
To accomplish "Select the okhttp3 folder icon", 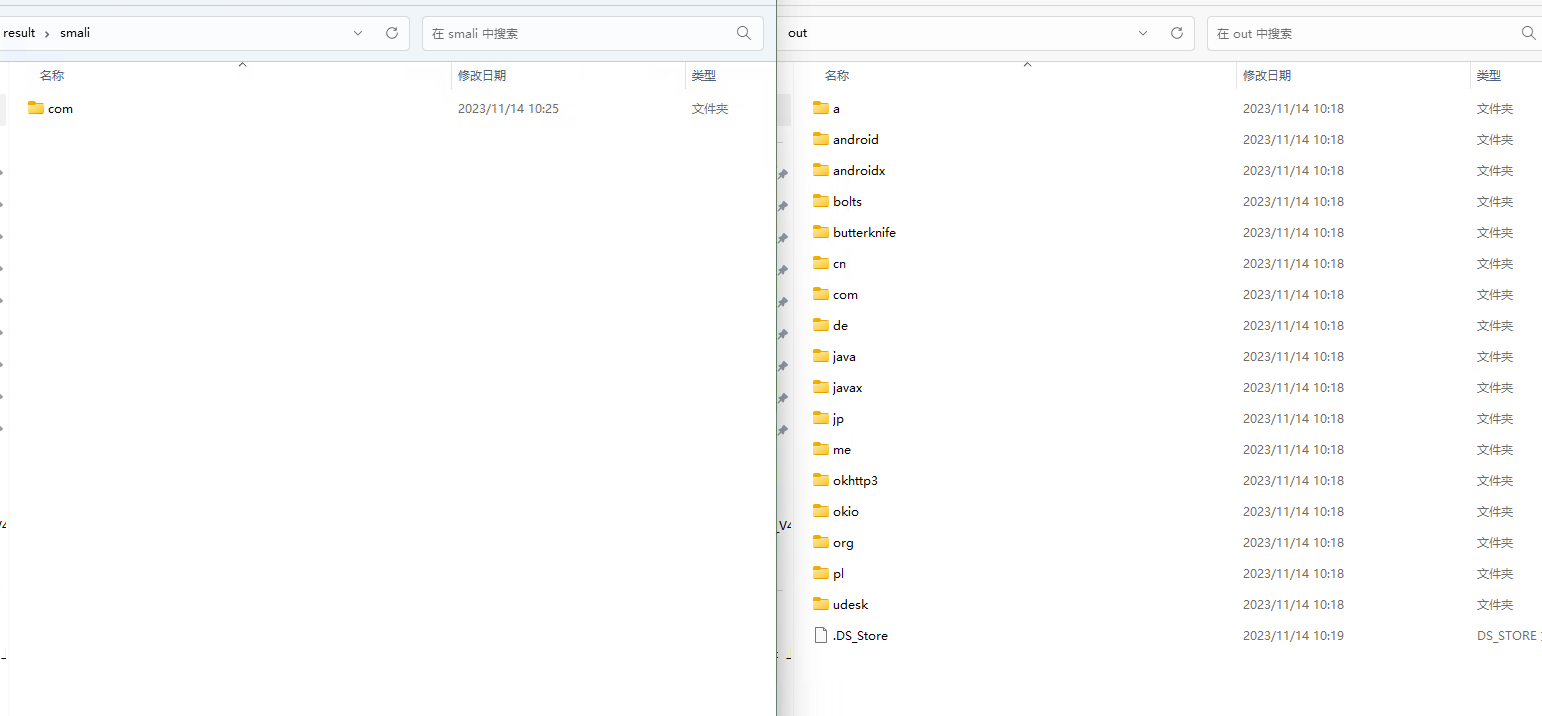I will [821, 480].
